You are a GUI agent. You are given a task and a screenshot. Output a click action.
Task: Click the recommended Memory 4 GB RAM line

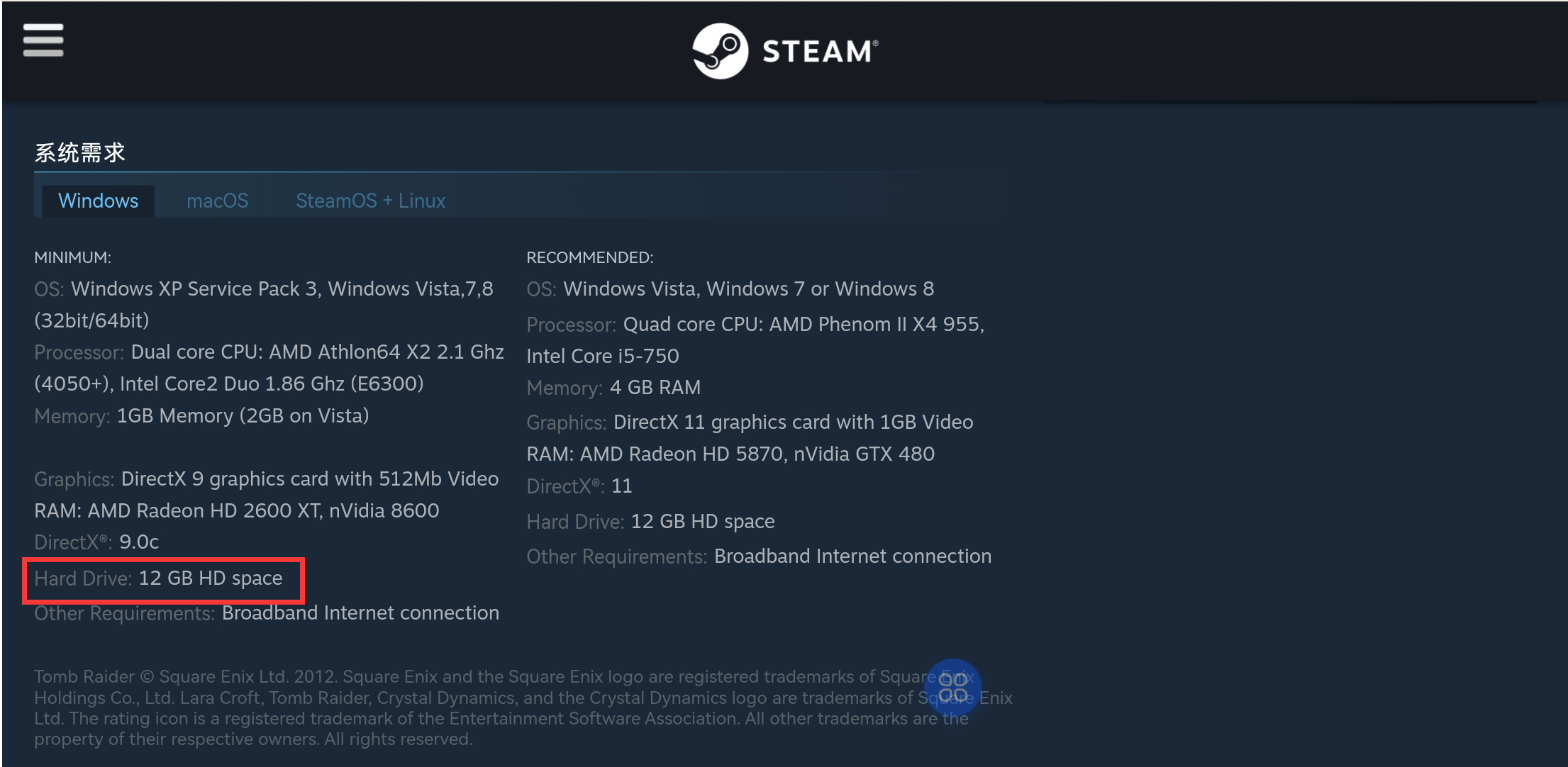pos(613,388)
